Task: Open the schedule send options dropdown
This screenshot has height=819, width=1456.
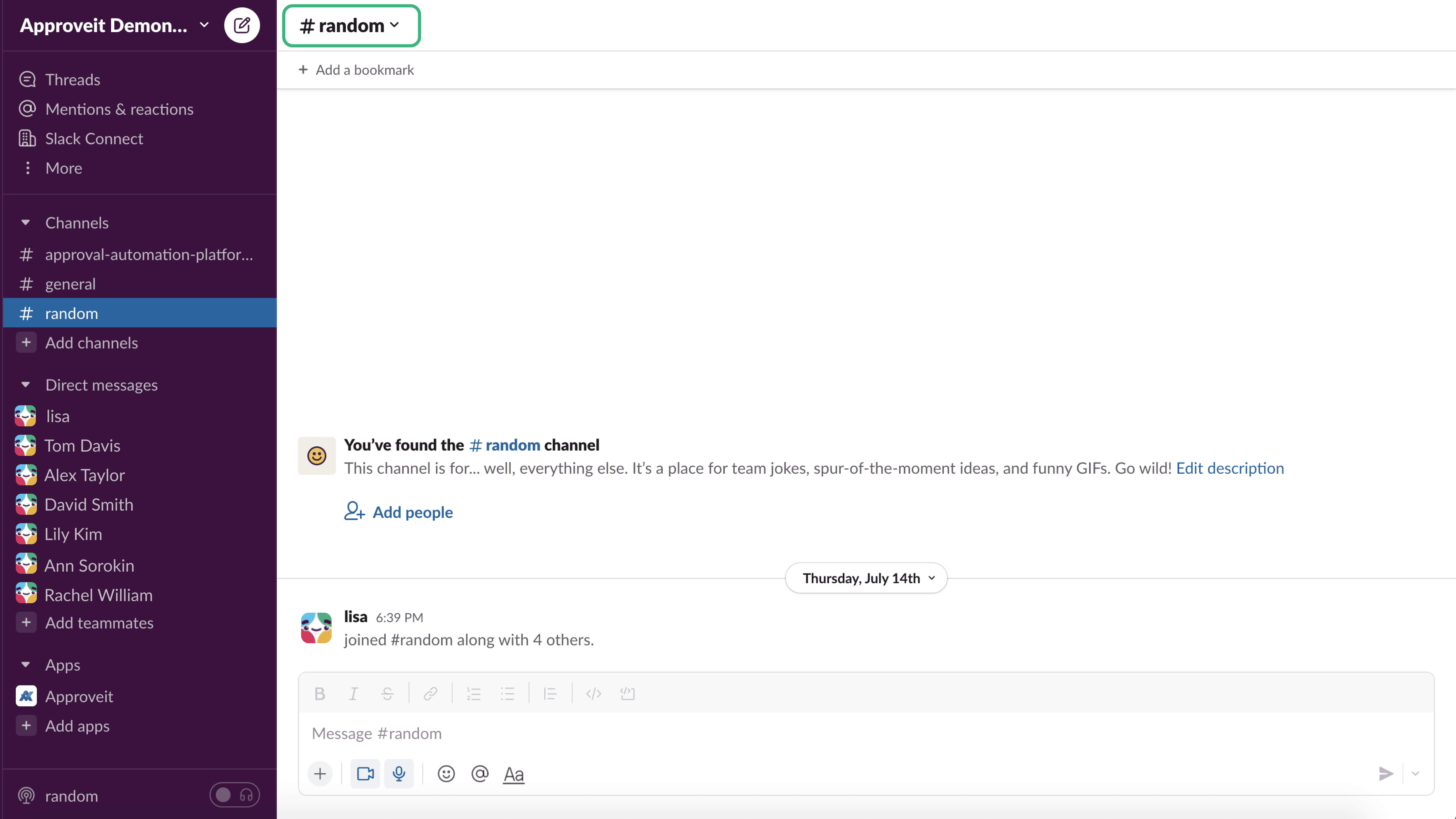Action: pyautogui.click(x=1415, y=773)
